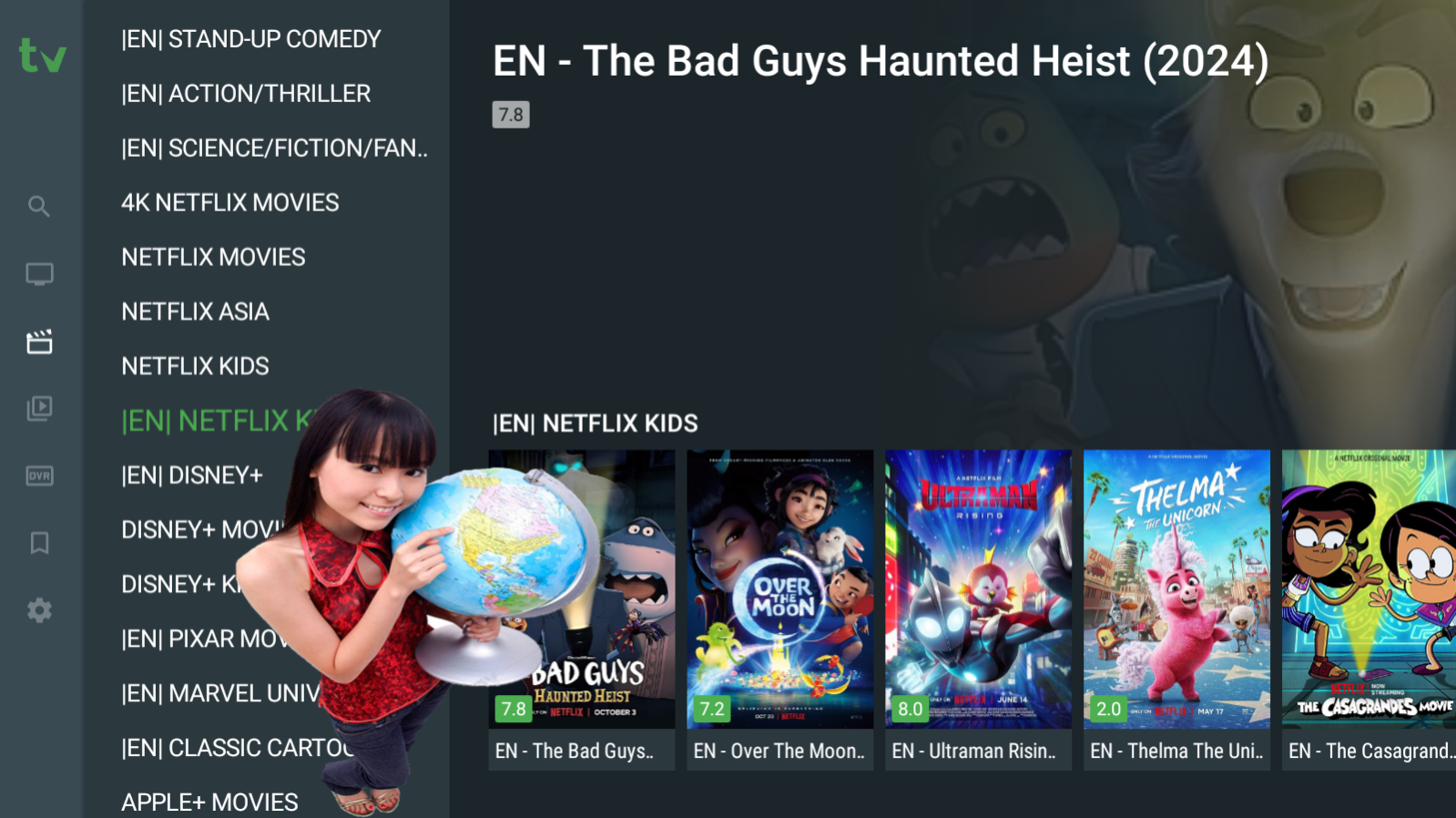Viewport: 1456px width, 818px height.
Task: Open Thelma The Unicorn poster
Action: tap(1177, 610)
